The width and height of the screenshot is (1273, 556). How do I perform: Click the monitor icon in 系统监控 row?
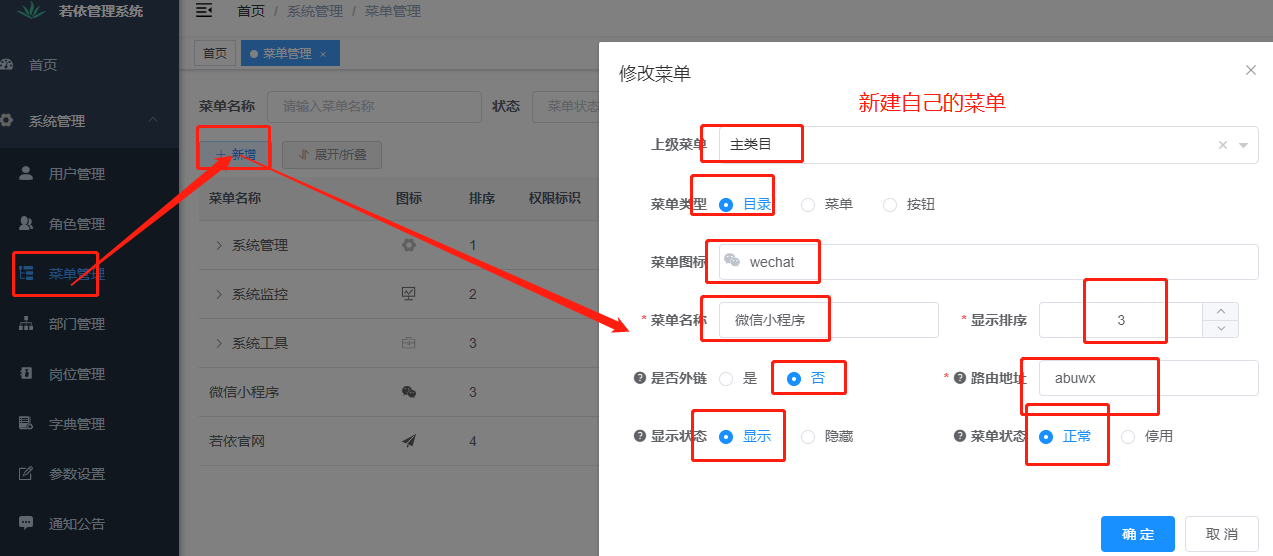pos(408,294)
